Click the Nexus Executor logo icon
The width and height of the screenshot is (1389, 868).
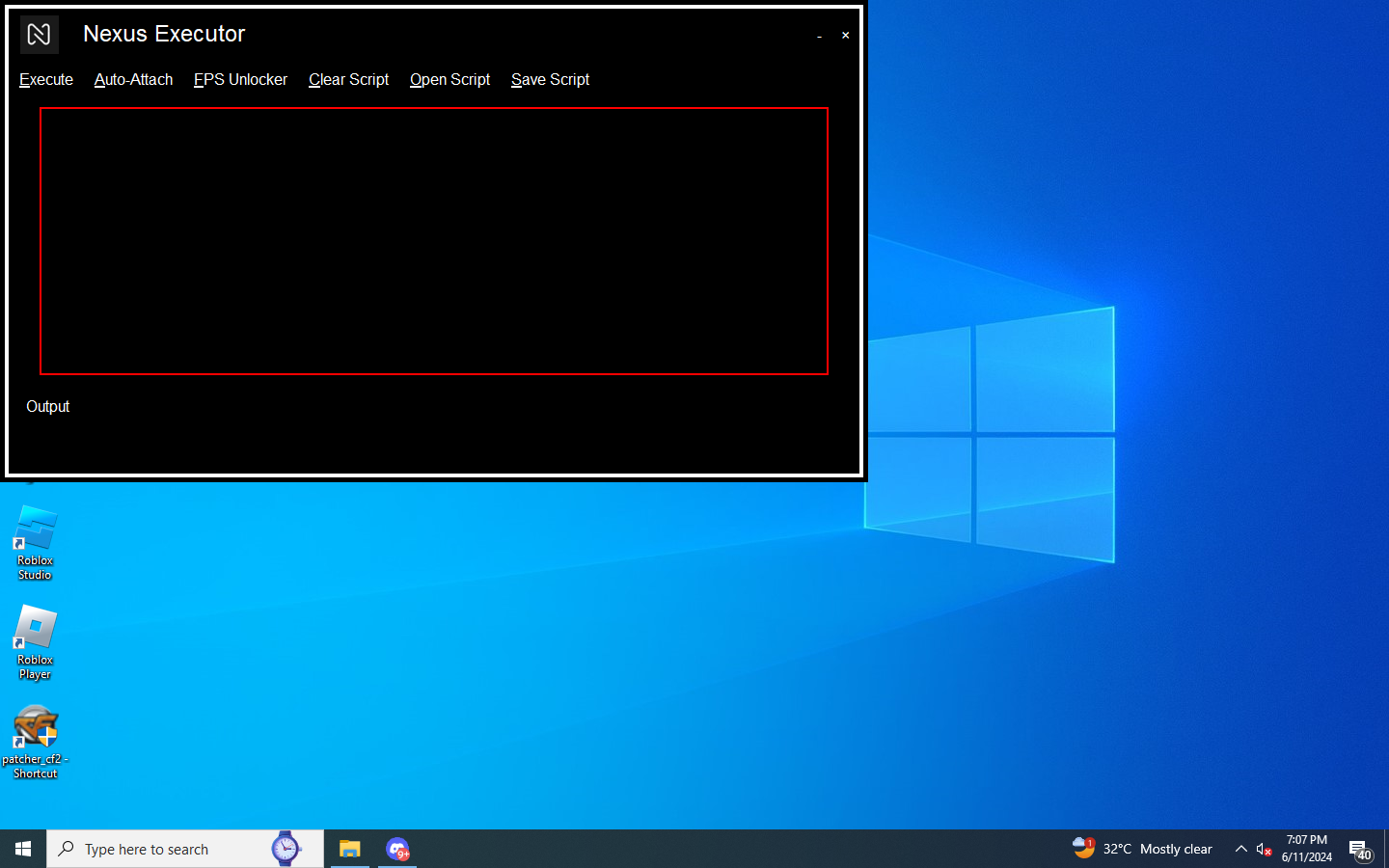click(x=40, y=35)
